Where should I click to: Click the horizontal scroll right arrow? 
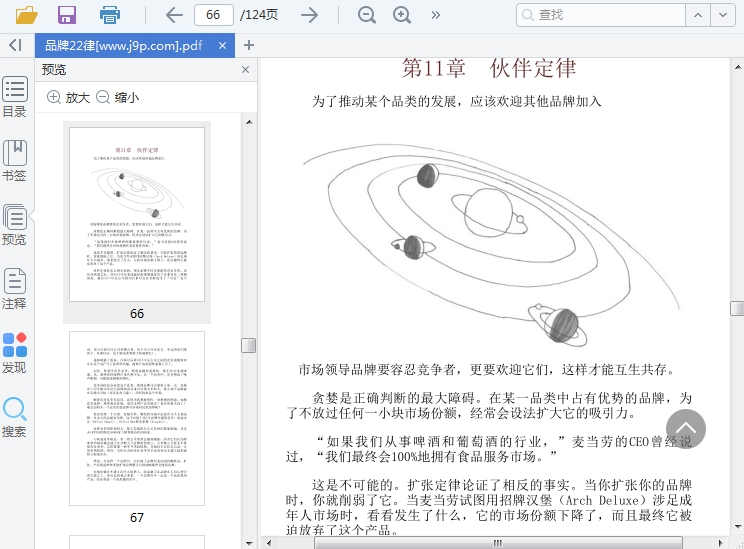coord(721,543)
